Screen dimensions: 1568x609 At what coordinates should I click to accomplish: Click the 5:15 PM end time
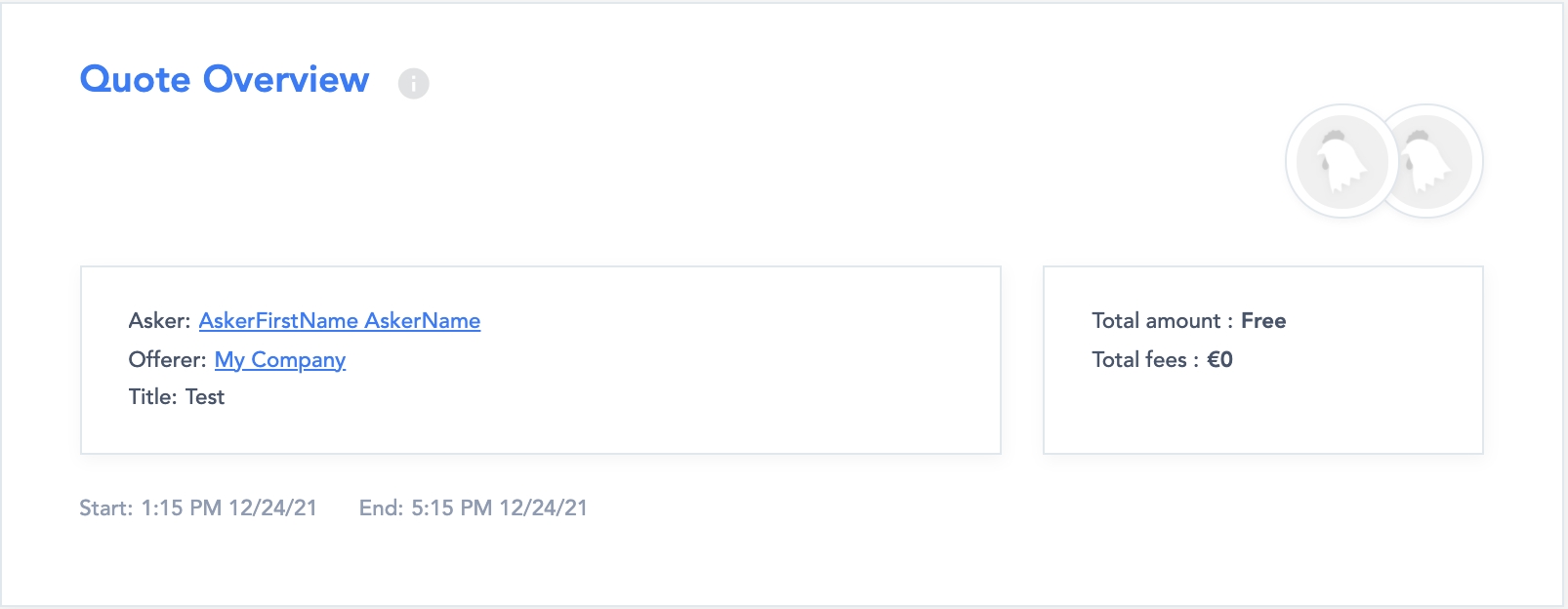pos(451,508)
